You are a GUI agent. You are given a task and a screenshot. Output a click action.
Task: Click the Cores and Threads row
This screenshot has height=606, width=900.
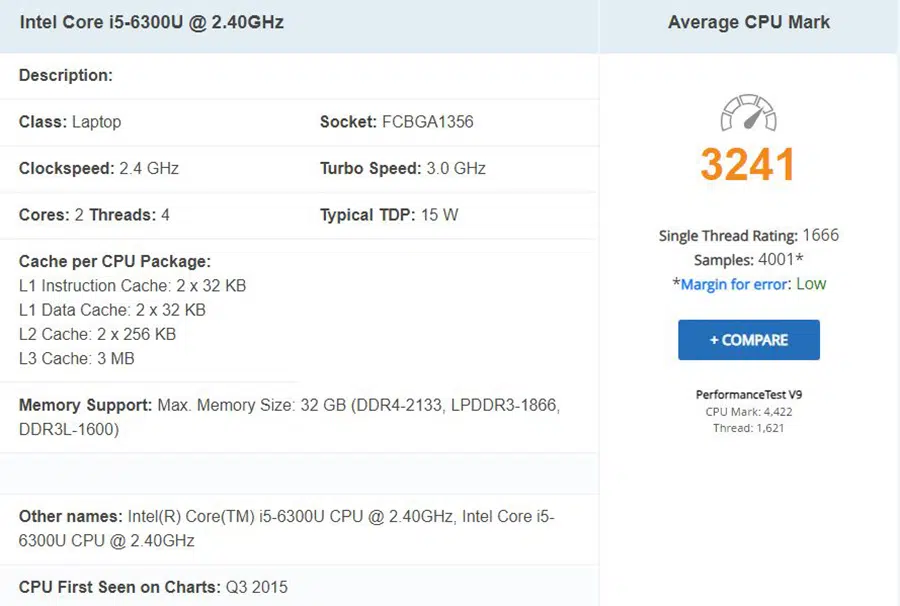(x=94, y=215)
